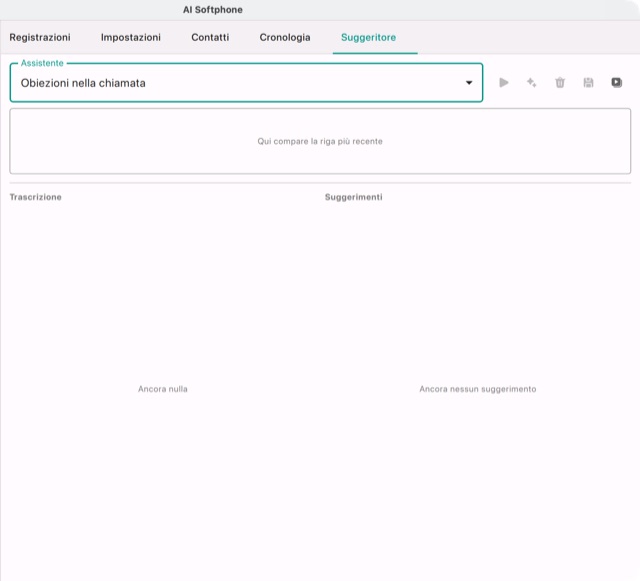This screenshot has height=581, width=640.
Task: Click the 'Qui compare la riga più recente' box
Action: (x=320, y=141)
